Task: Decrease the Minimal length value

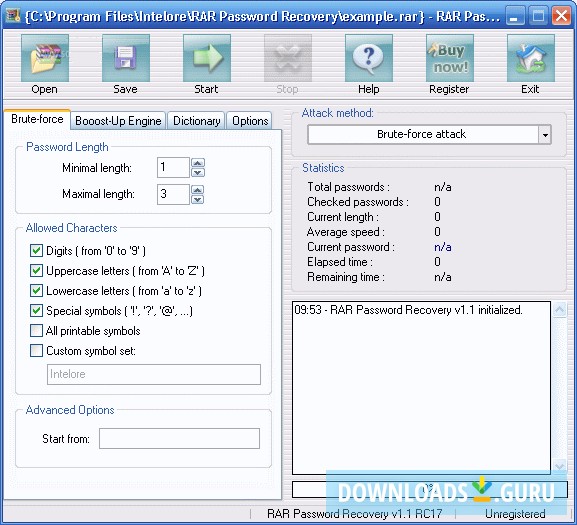Action: pos(198,173)
